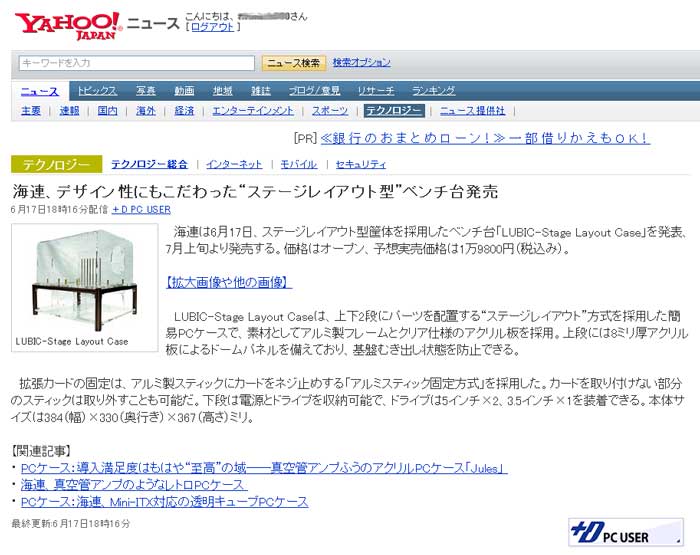The height and width of the screenshot is (555, 700).
Task: Switch to the 写真 tab
Action: pyautogui.click(x=146, y=91)
